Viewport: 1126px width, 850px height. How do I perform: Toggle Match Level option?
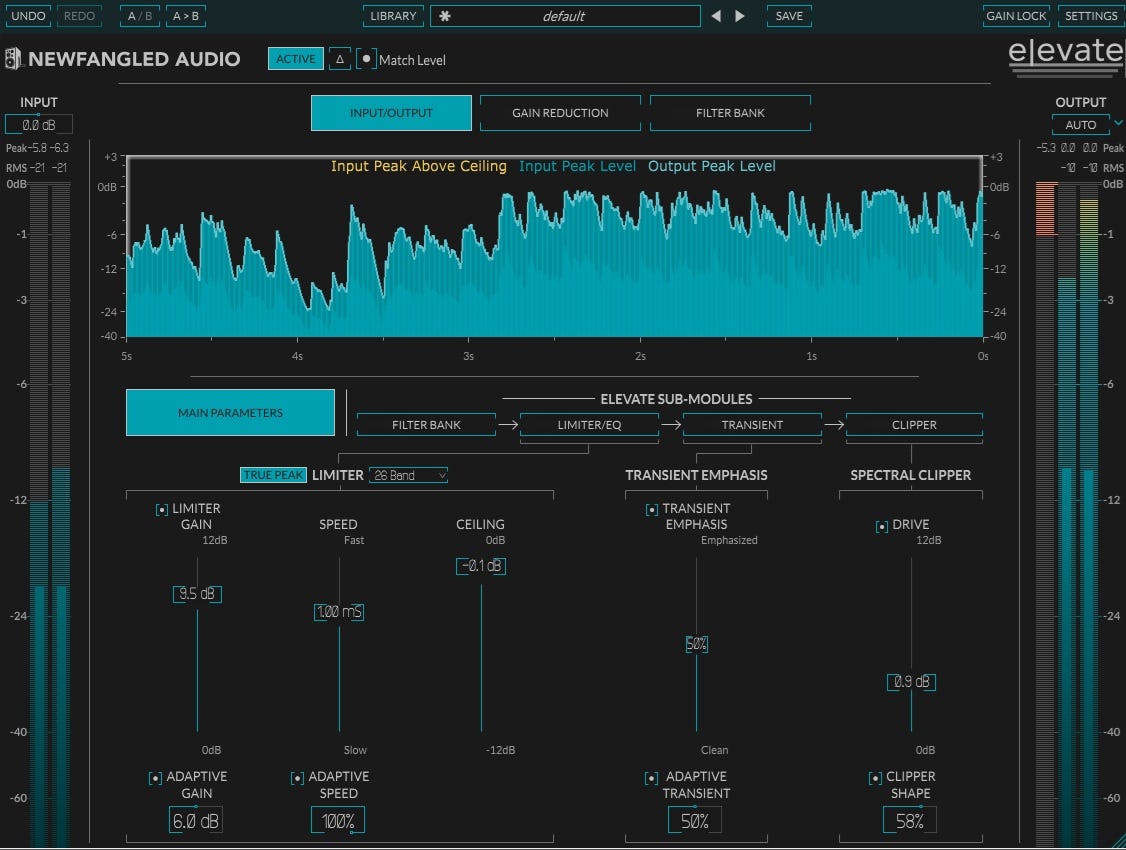(x=366, y=59)
